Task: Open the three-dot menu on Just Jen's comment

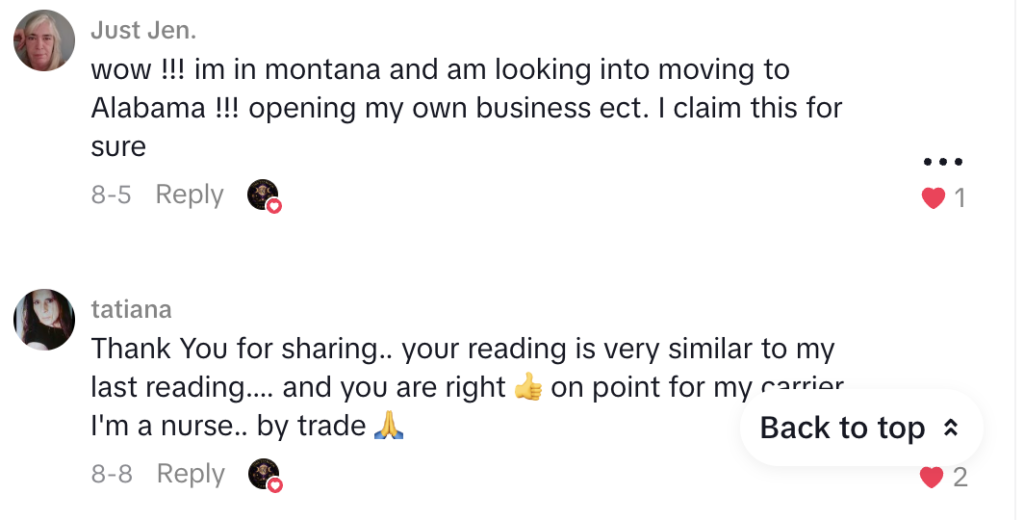Action: coord(942,161)
